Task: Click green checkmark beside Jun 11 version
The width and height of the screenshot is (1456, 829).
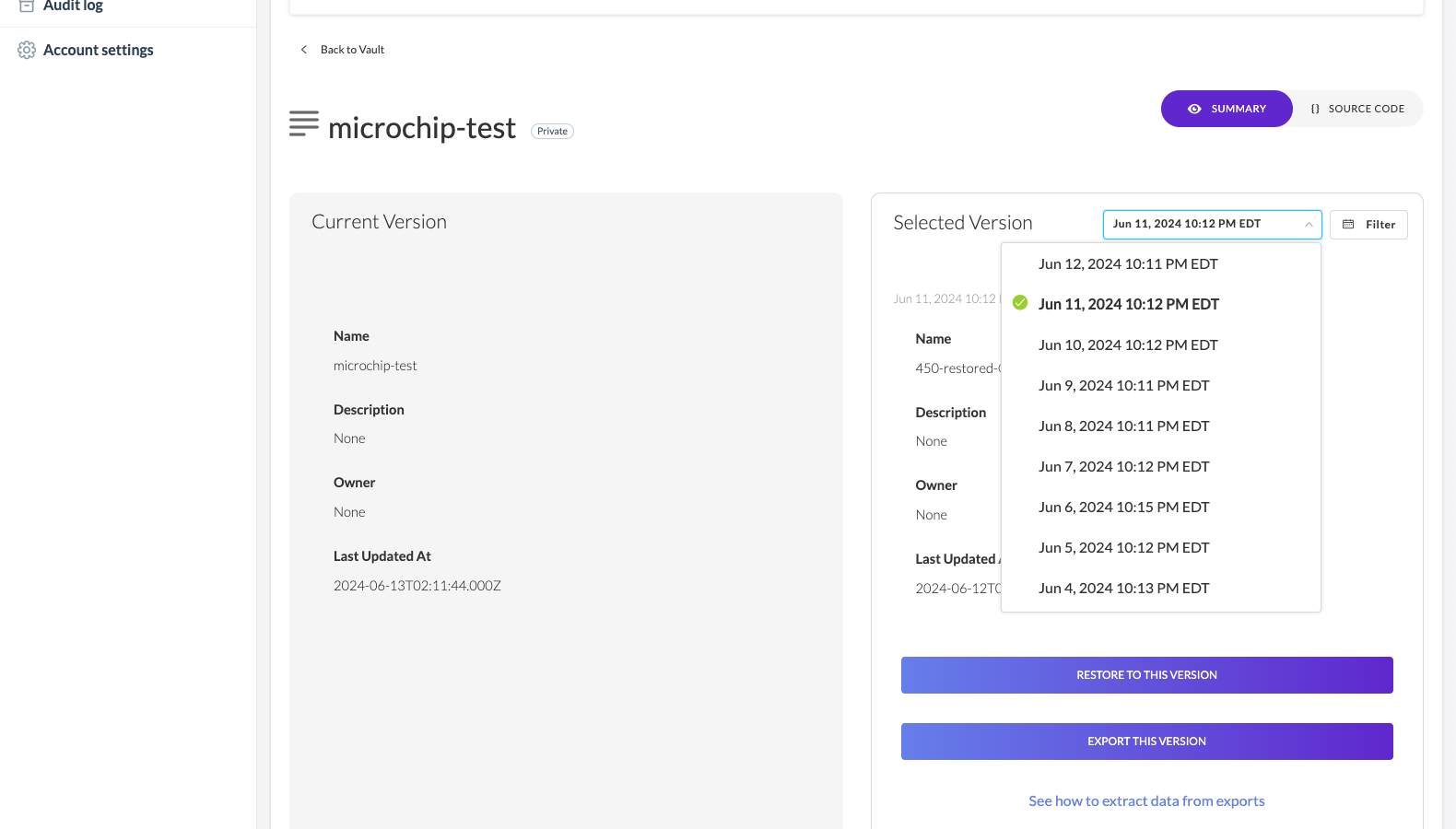Action: coord(1020,303)
